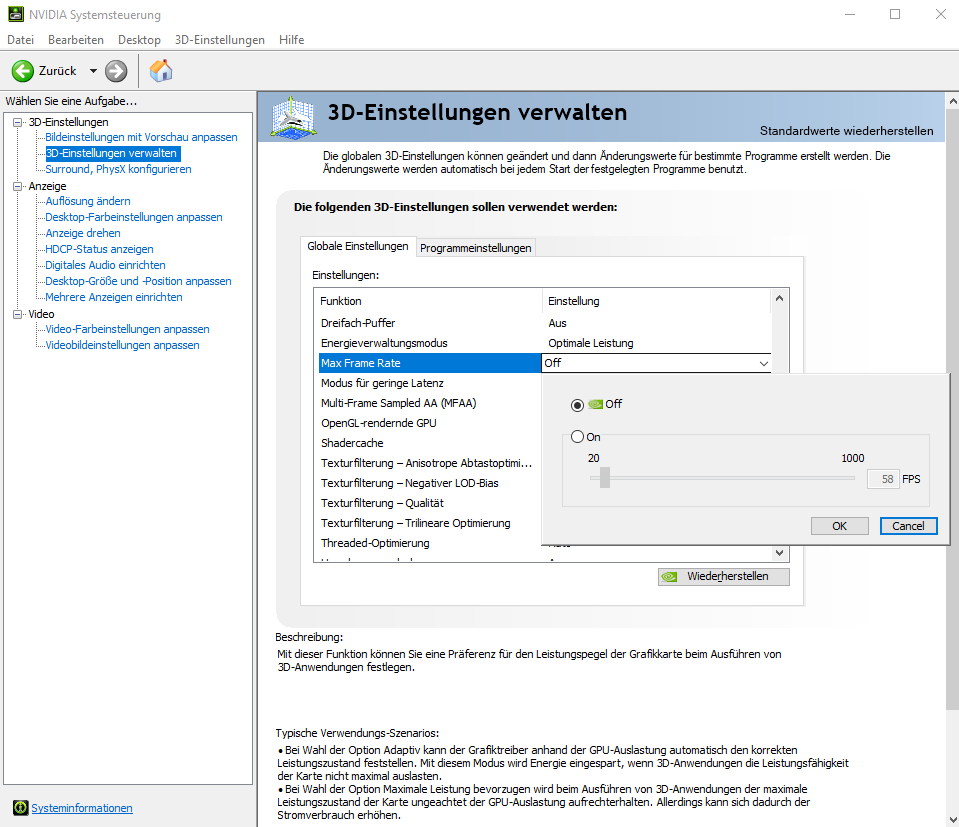The image size is (959, 827).
Task: Select Texturfilterung – Qualität row
Action: [x=430, y=503]
